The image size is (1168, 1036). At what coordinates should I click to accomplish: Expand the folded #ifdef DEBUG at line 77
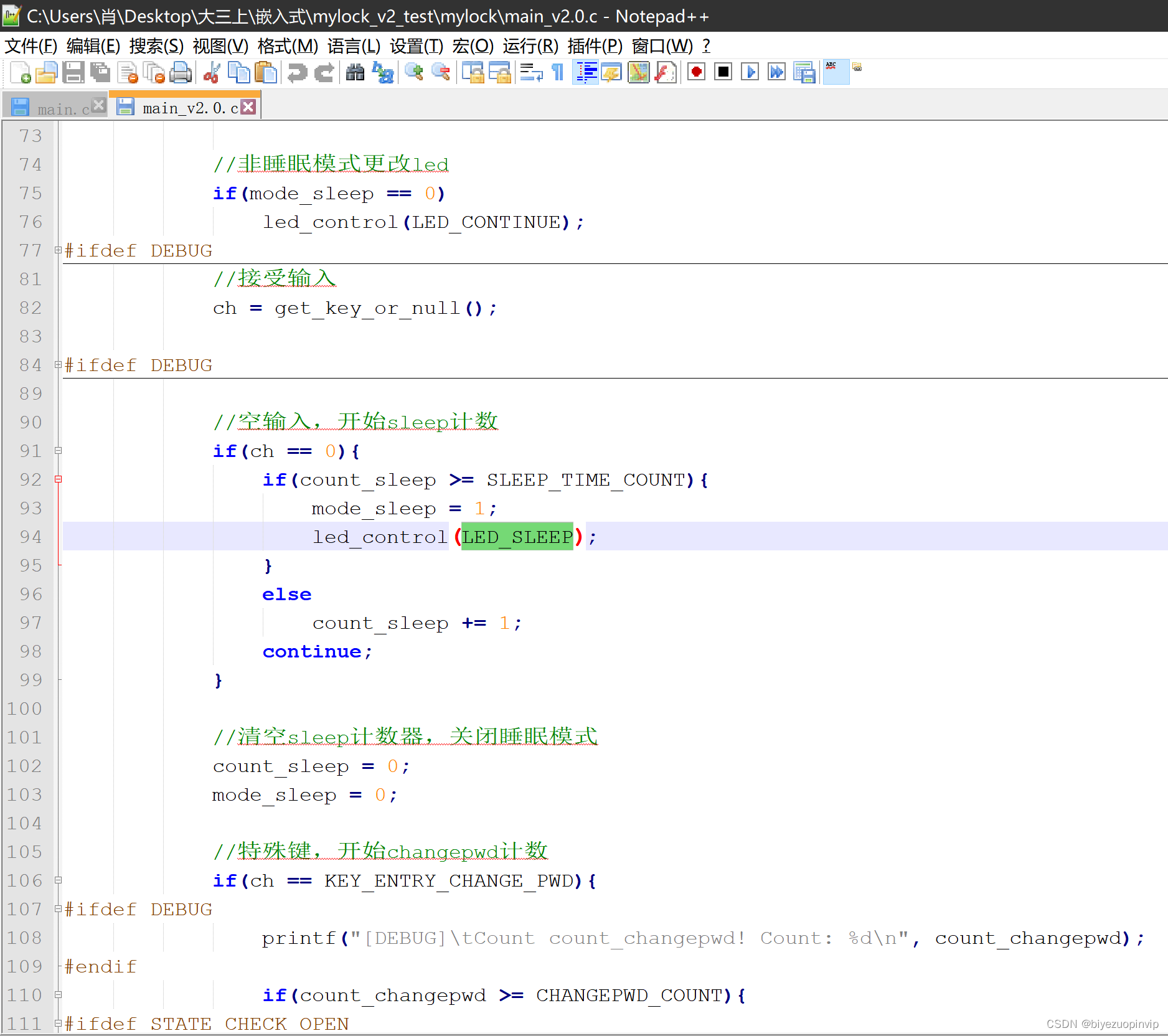coord(58,250)
